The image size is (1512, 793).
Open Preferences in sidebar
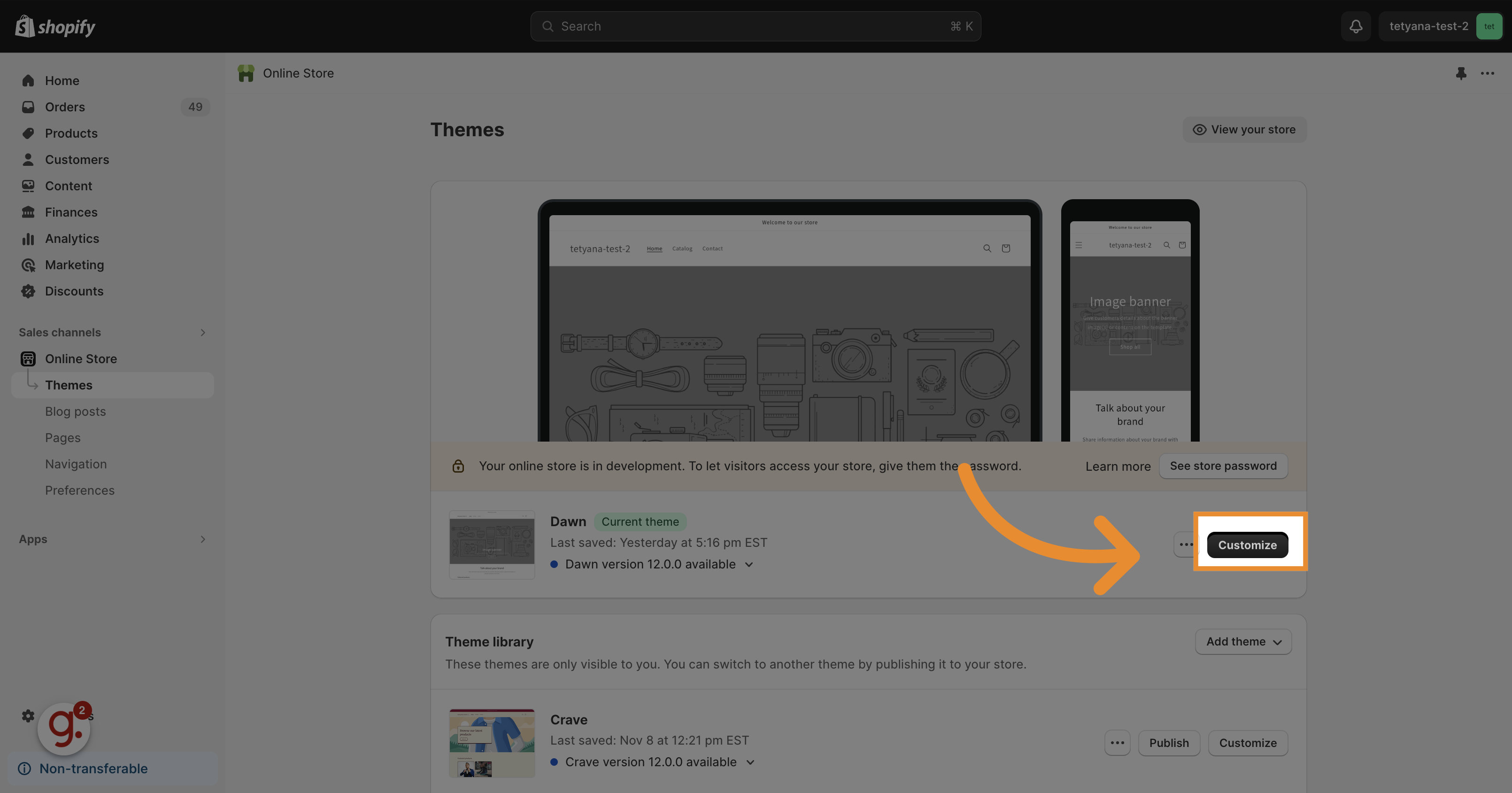(80, 490)
